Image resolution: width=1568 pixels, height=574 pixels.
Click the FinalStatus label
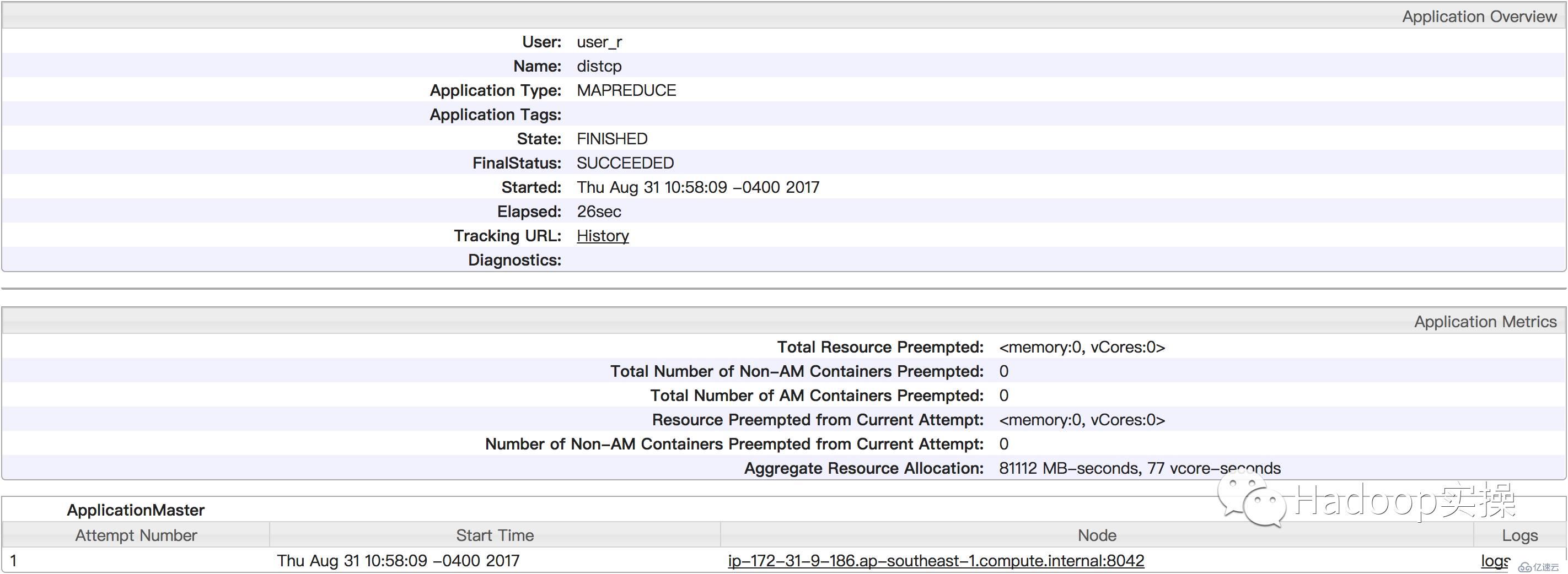point(517,164)
